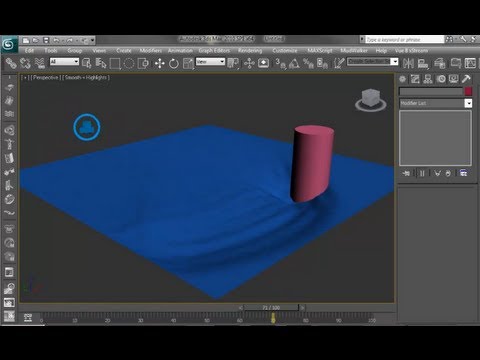
Task: Click the Mirror tool icon
Action: click(x=408, y=63)
